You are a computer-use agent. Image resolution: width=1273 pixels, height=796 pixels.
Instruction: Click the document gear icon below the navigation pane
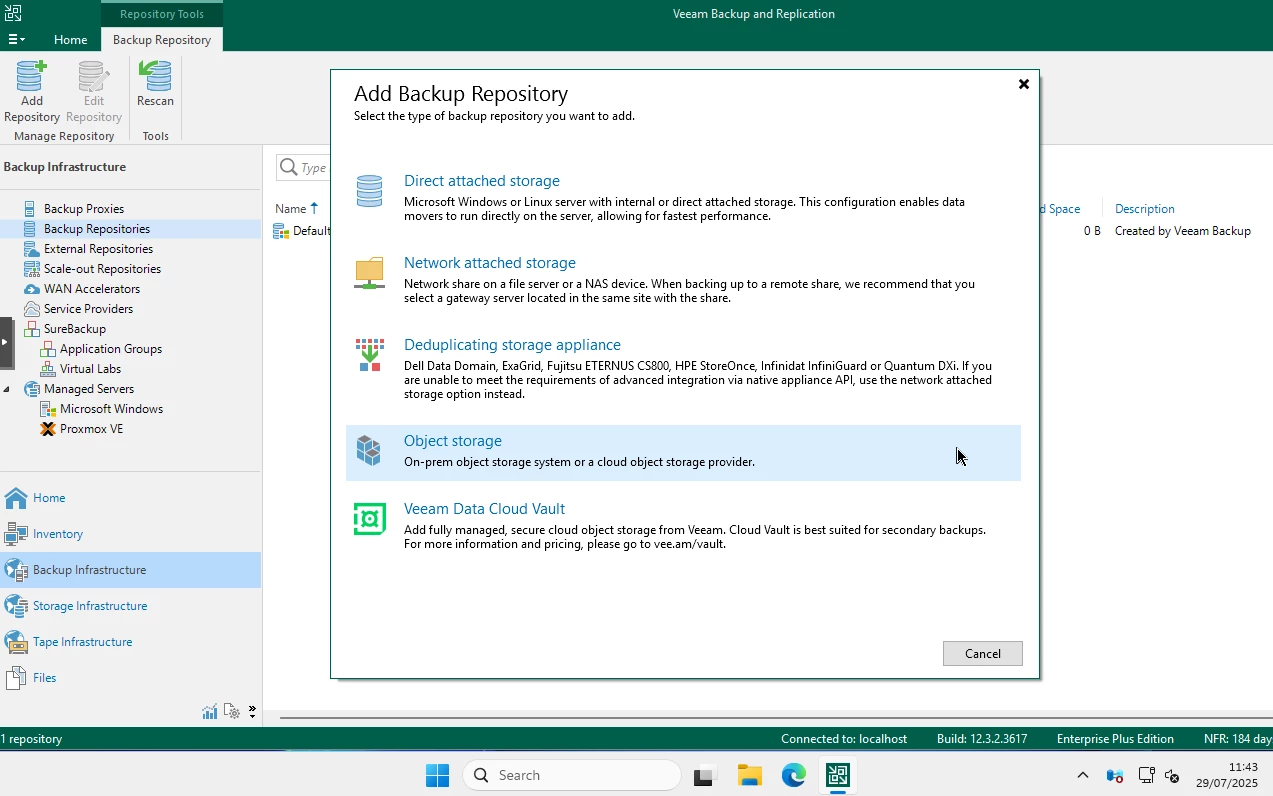pos(232,712)
